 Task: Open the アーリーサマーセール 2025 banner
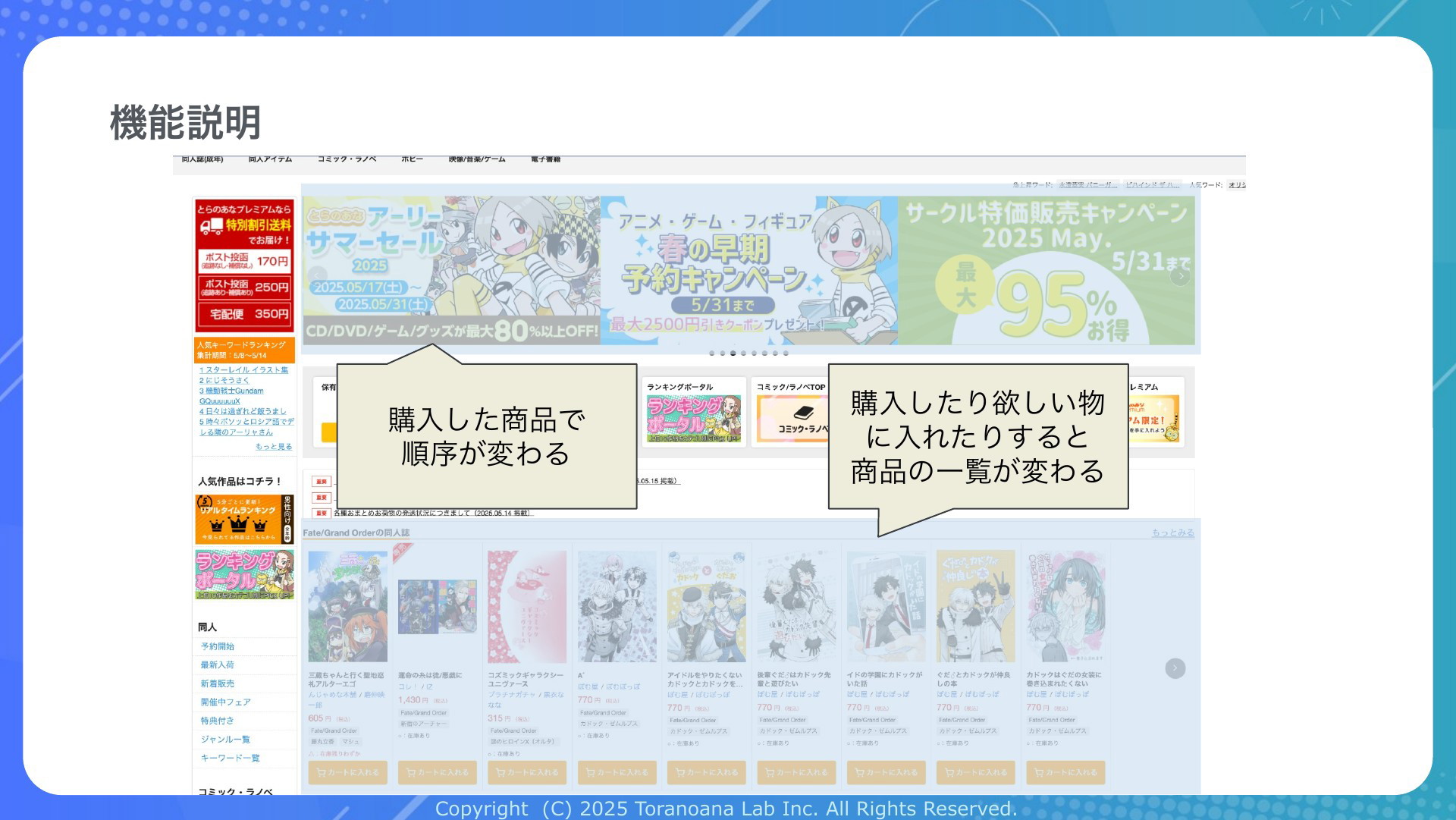click(x=451, y=270)
